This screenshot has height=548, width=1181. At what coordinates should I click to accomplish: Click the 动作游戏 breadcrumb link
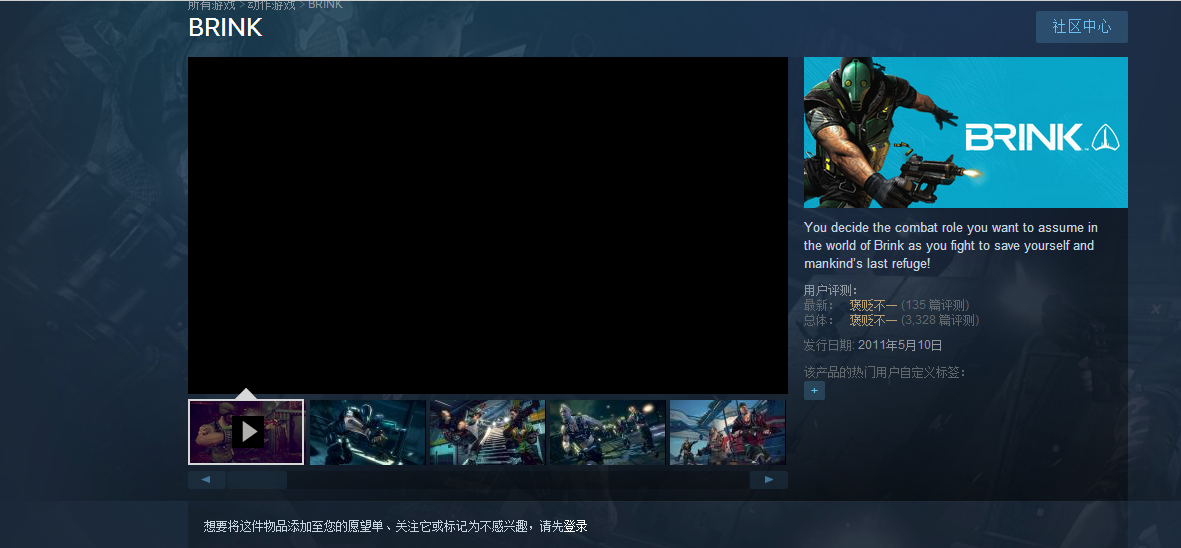pyautogui.click(x=271, y=5)
